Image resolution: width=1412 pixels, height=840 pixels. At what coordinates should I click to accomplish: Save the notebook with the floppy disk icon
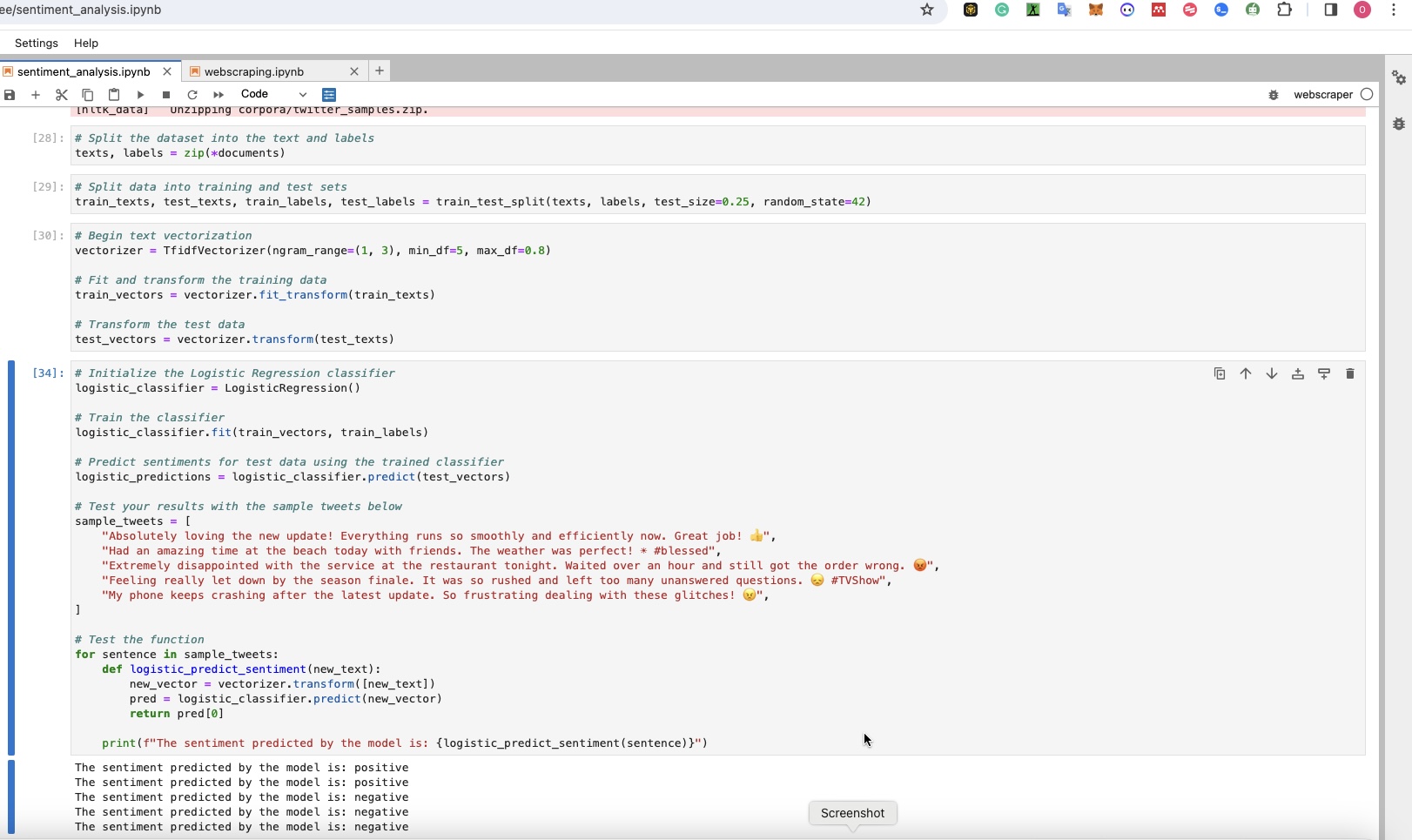(x=10, y=95)
